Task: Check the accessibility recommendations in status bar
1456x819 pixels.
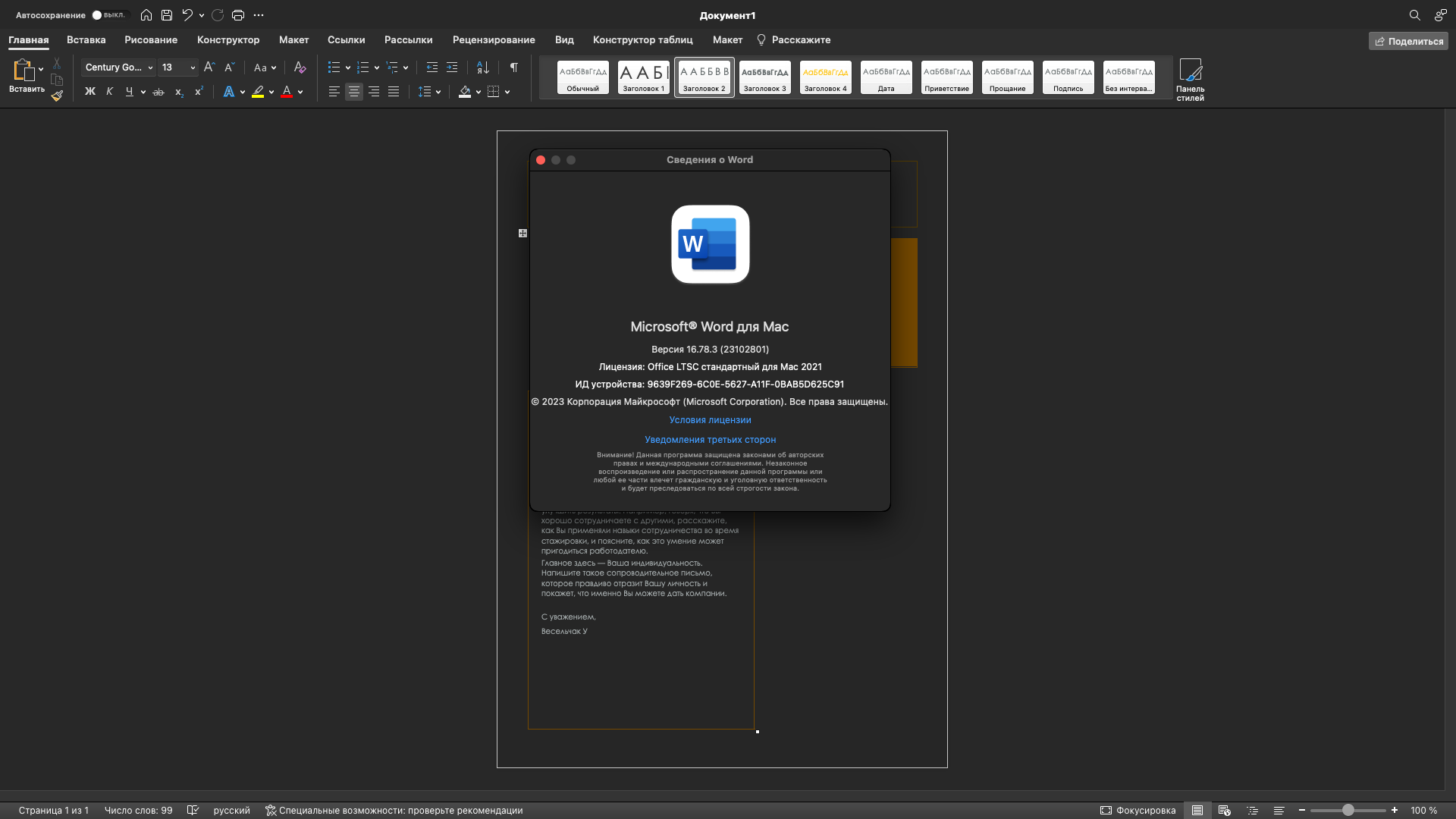Action: pyautogui.click(x=394, y=810)
